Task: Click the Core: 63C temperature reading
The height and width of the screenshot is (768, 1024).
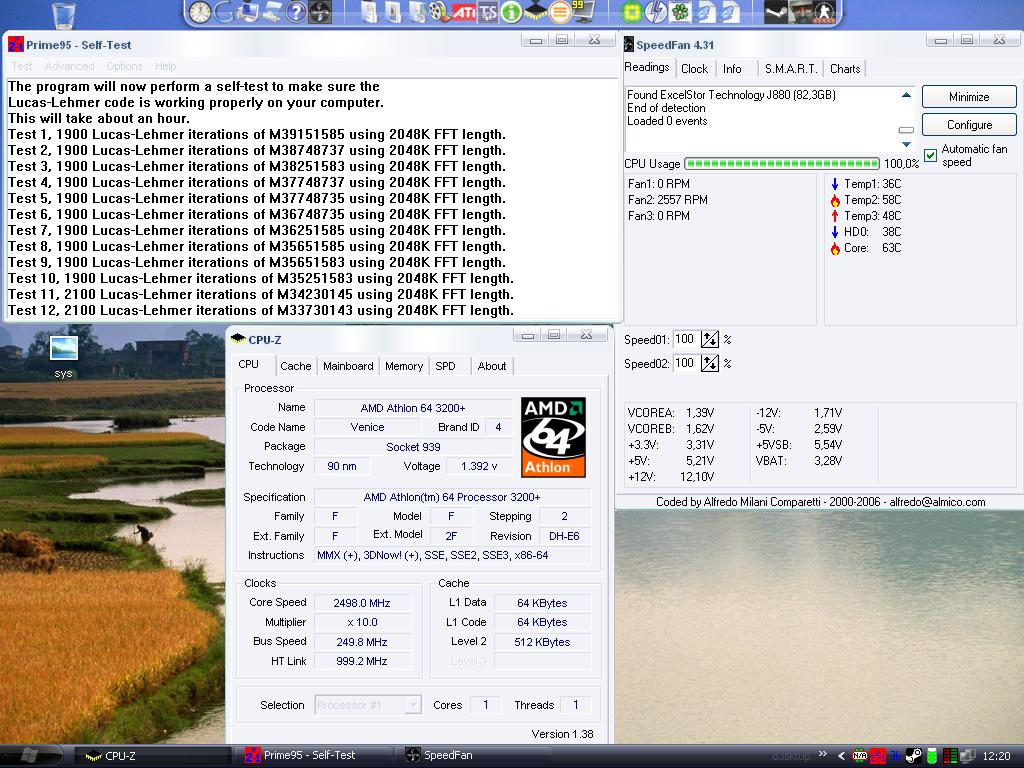Action: point(865,248)
